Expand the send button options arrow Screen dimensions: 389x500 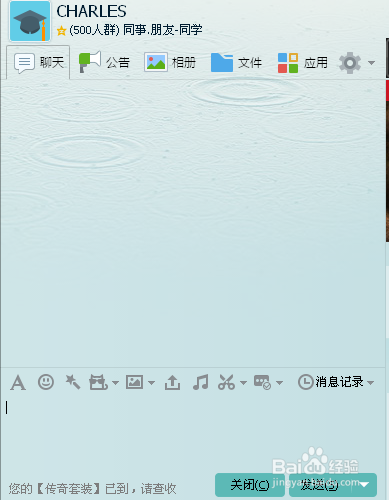click(365, 485)
